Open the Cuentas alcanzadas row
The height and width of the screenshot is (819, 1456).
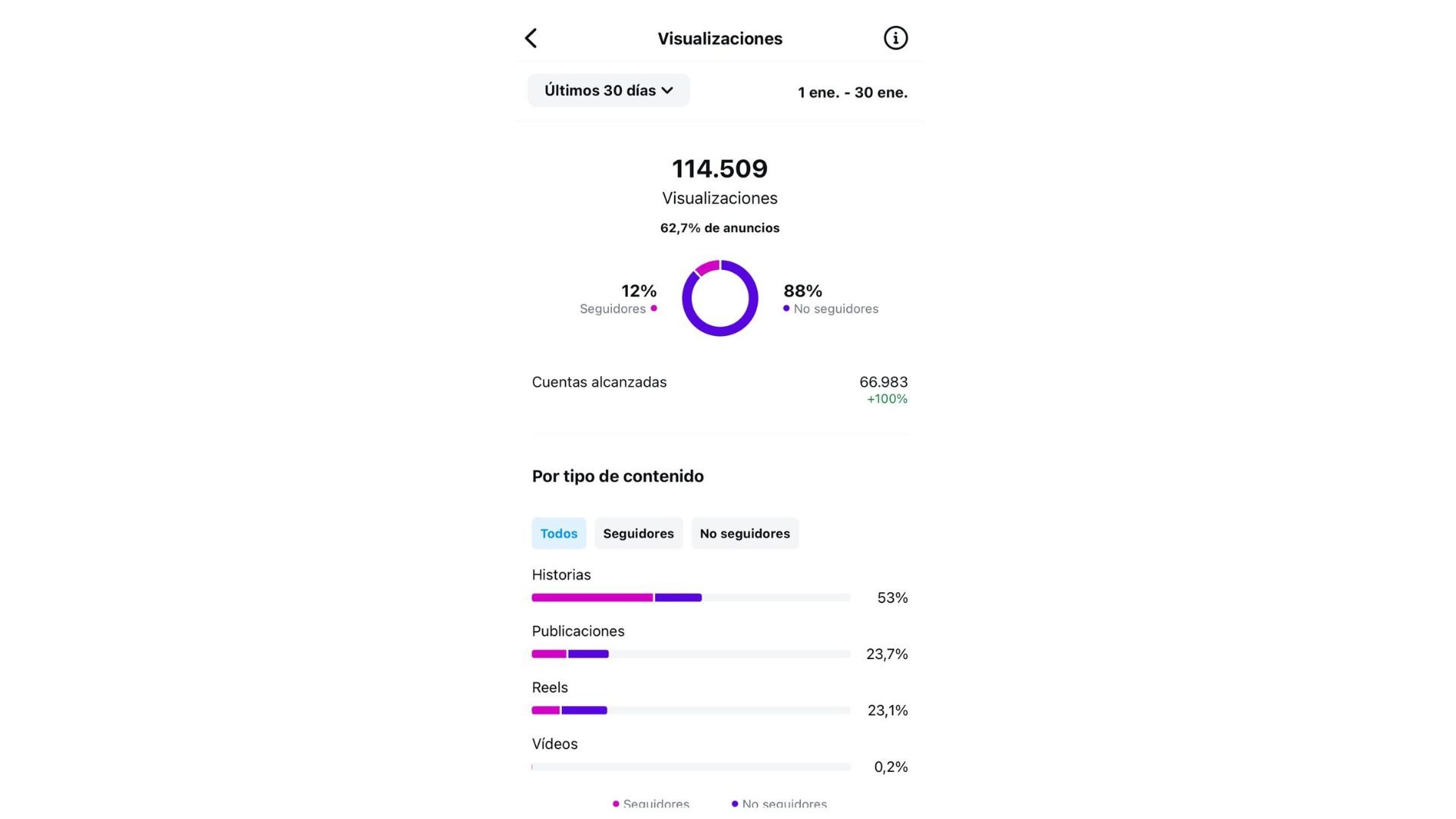click(x=720, y=390)
